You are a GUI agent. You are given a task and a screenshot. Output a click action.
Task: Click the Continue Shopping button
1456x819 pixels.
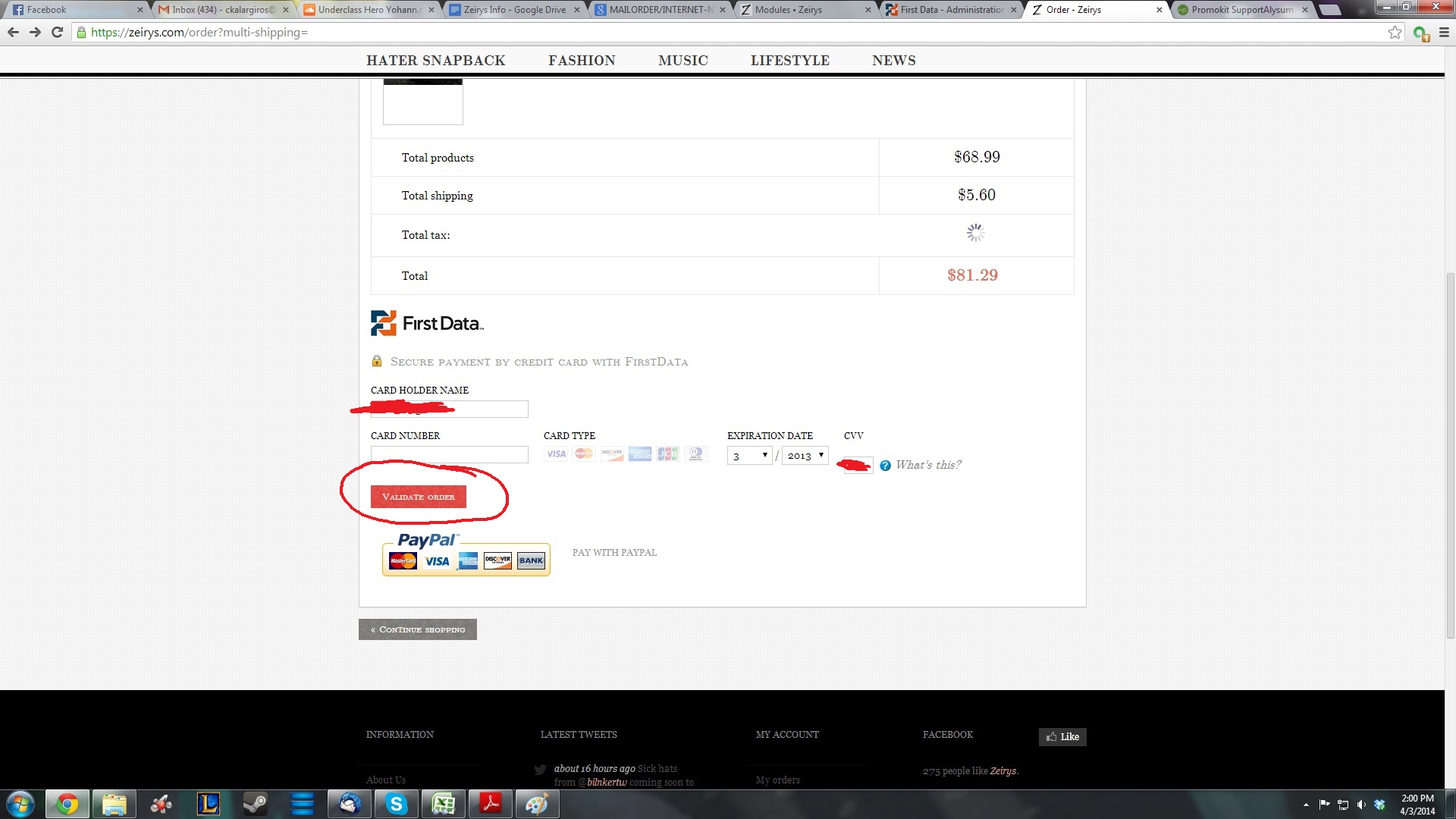point(417,629)
